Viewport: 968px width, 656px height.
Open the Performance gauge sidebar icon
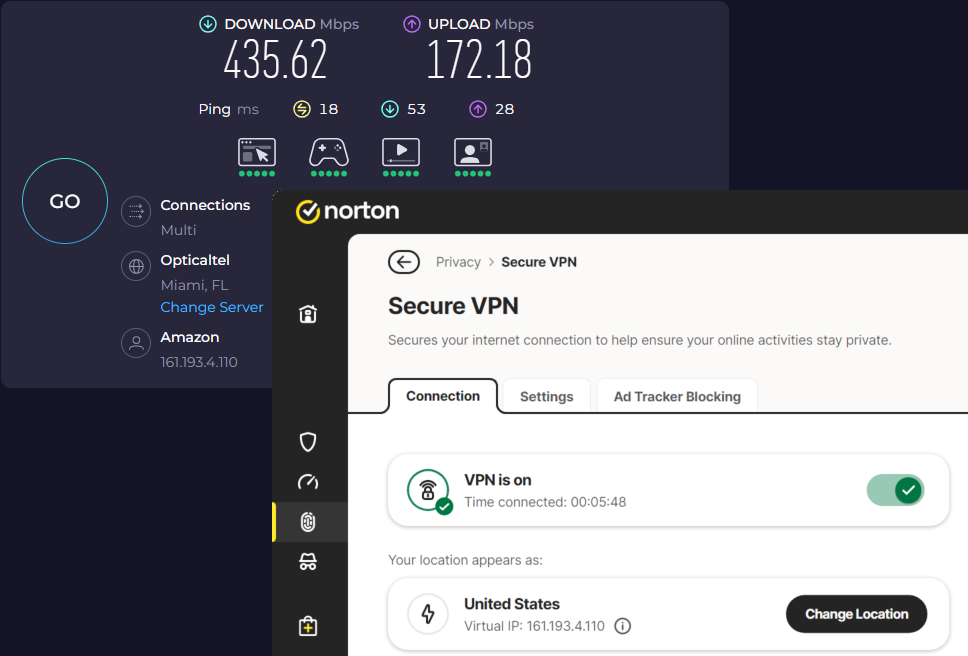[308, 482]
